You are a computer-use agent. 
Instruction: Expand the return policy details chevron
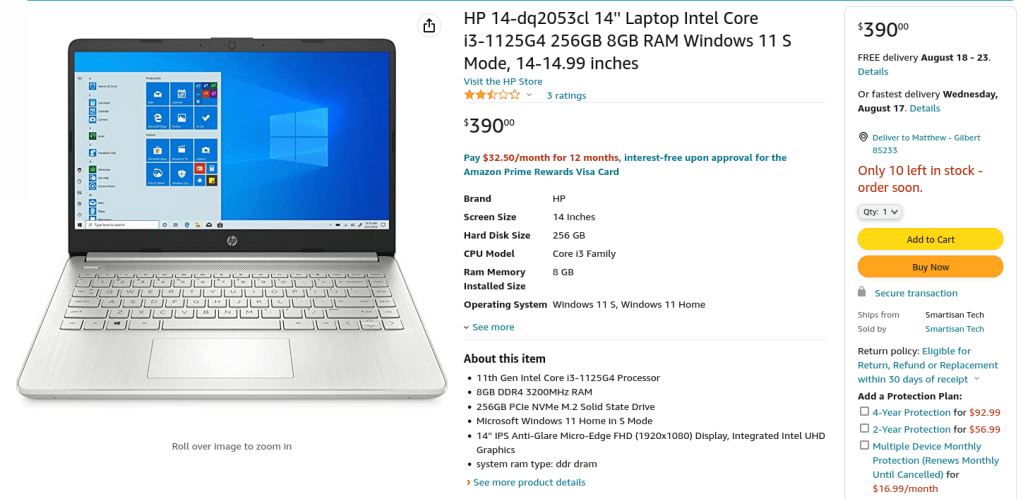(x=977, y=379)
